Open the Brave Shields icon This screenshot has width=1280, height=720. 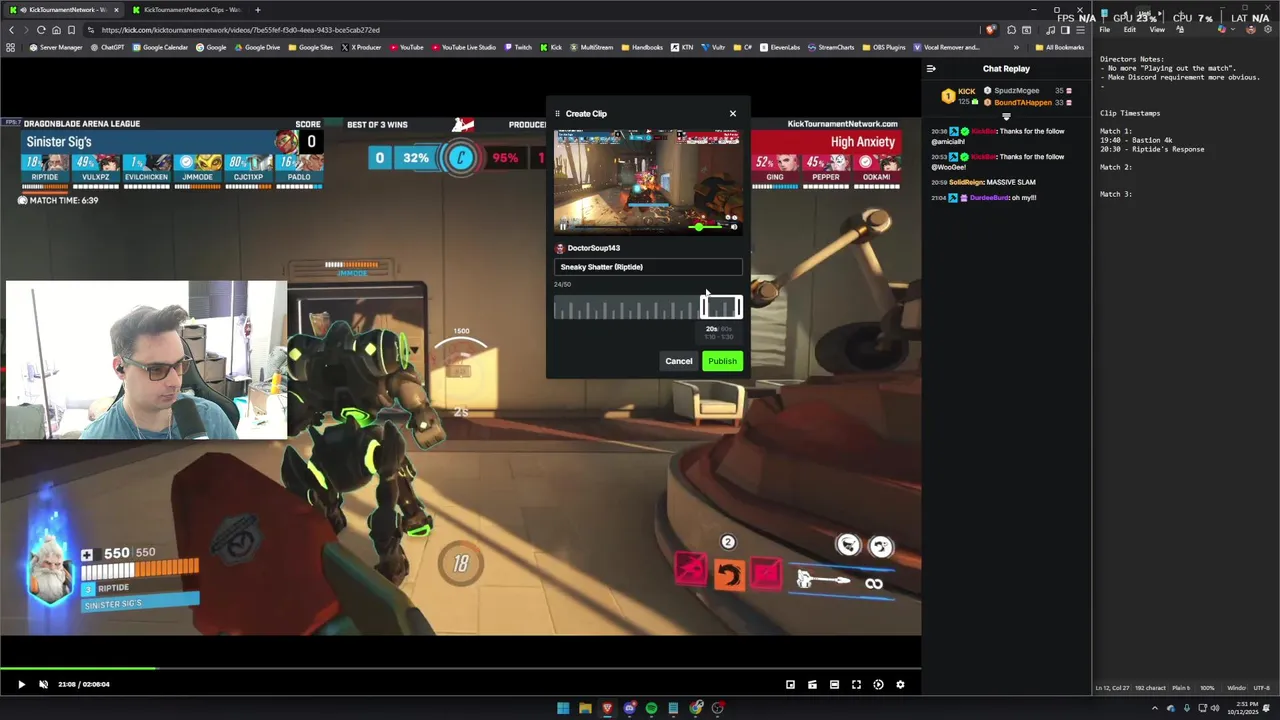coord(991,30)
